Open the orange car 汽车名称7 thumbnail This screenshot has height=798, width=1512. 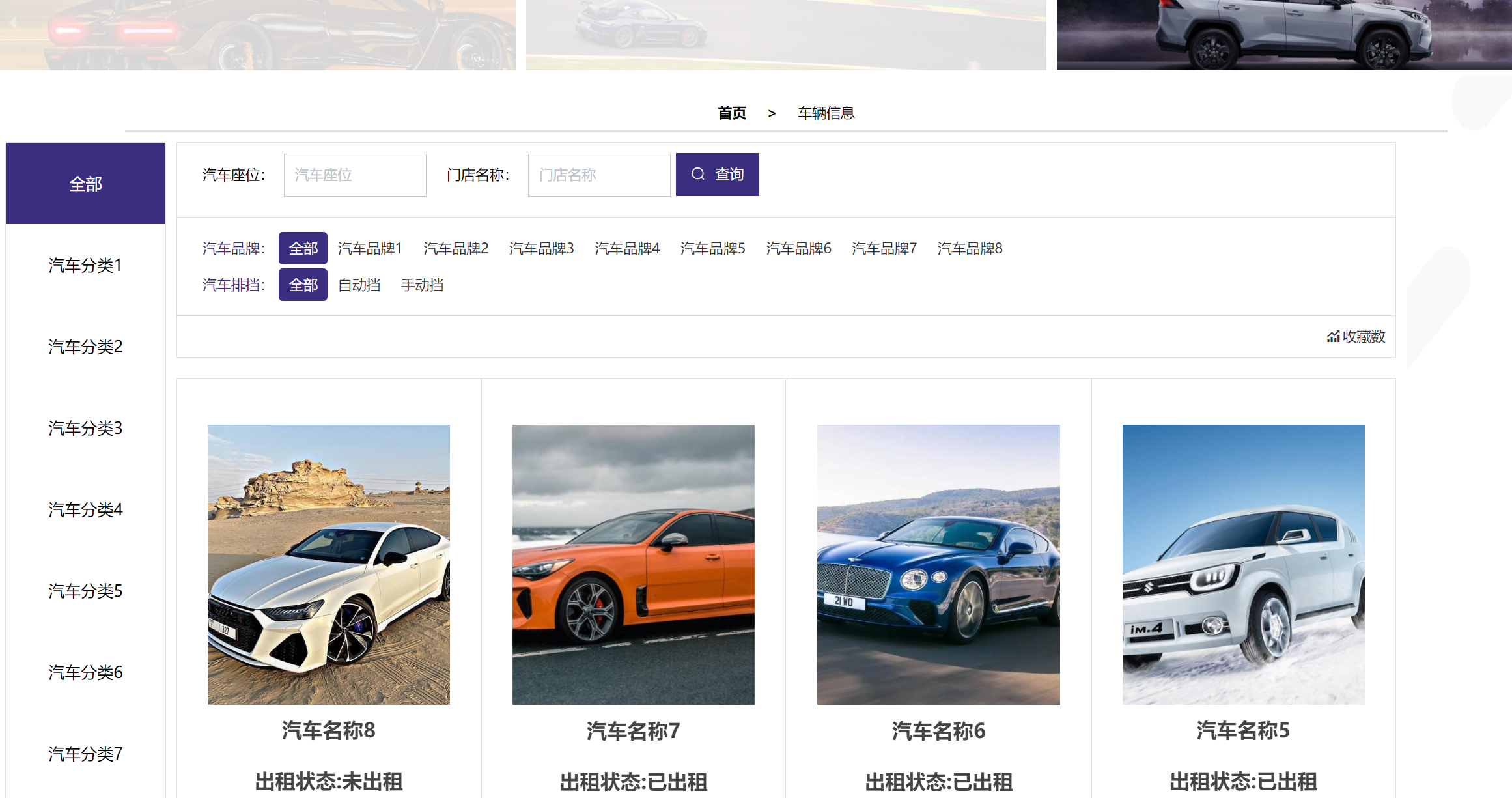[633, 564]
